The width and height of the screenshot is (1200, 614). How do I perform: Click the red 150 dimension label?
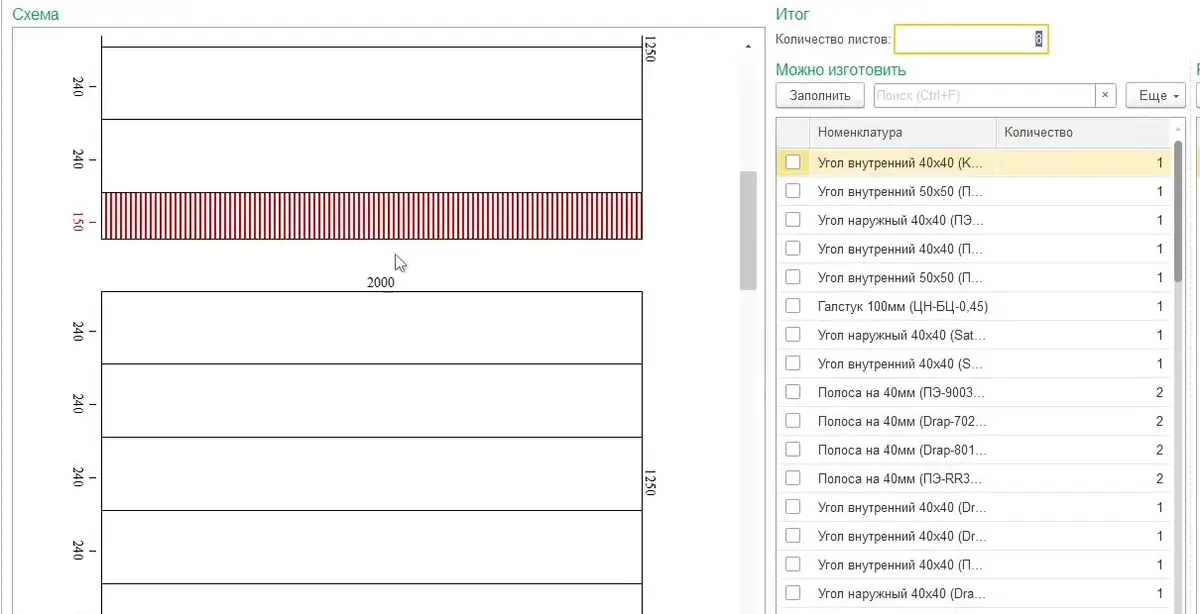pos(78,223)
